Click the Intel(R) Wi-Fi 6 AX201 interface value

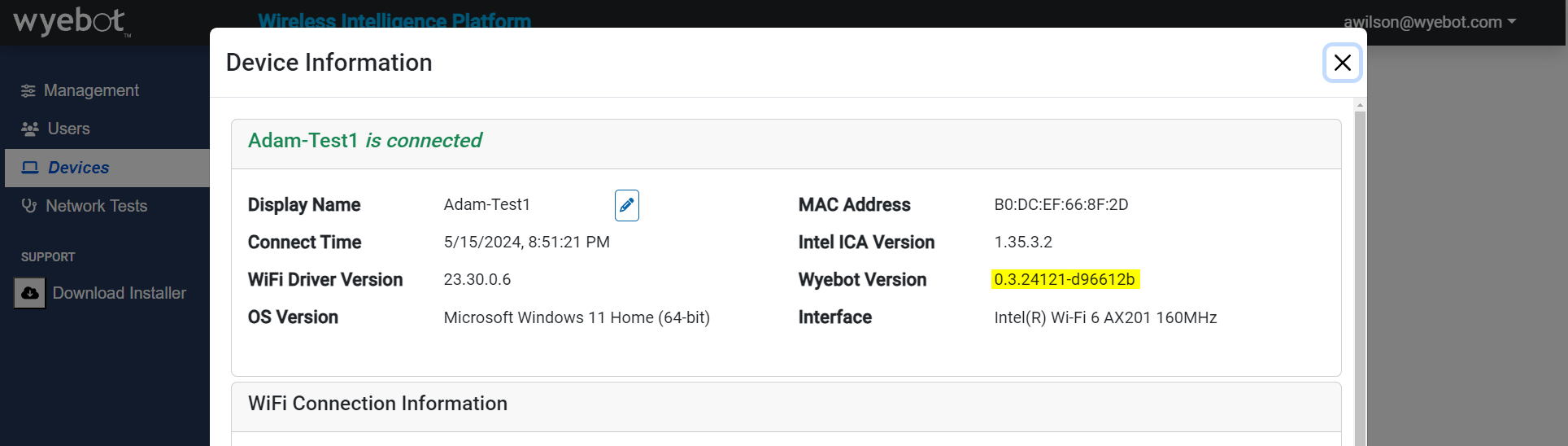[1104, 317]
